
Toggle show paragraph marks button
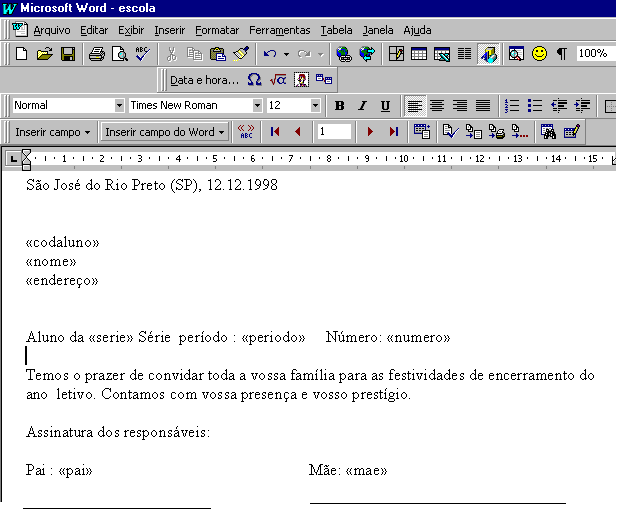point(561,54)
